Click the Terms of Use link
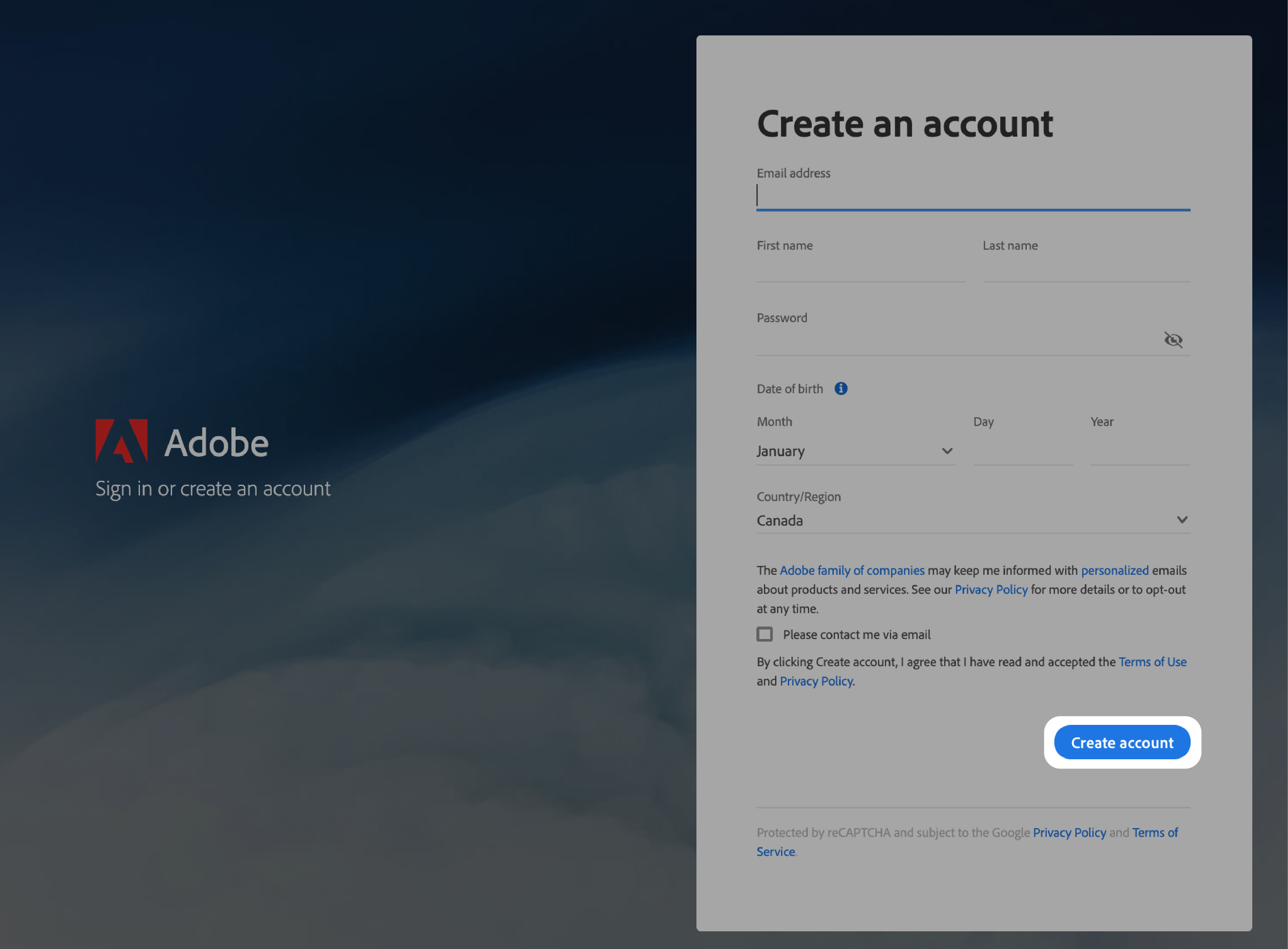Image resolution: width=1288 pixels, height=949 pixels. point(1152,661)
